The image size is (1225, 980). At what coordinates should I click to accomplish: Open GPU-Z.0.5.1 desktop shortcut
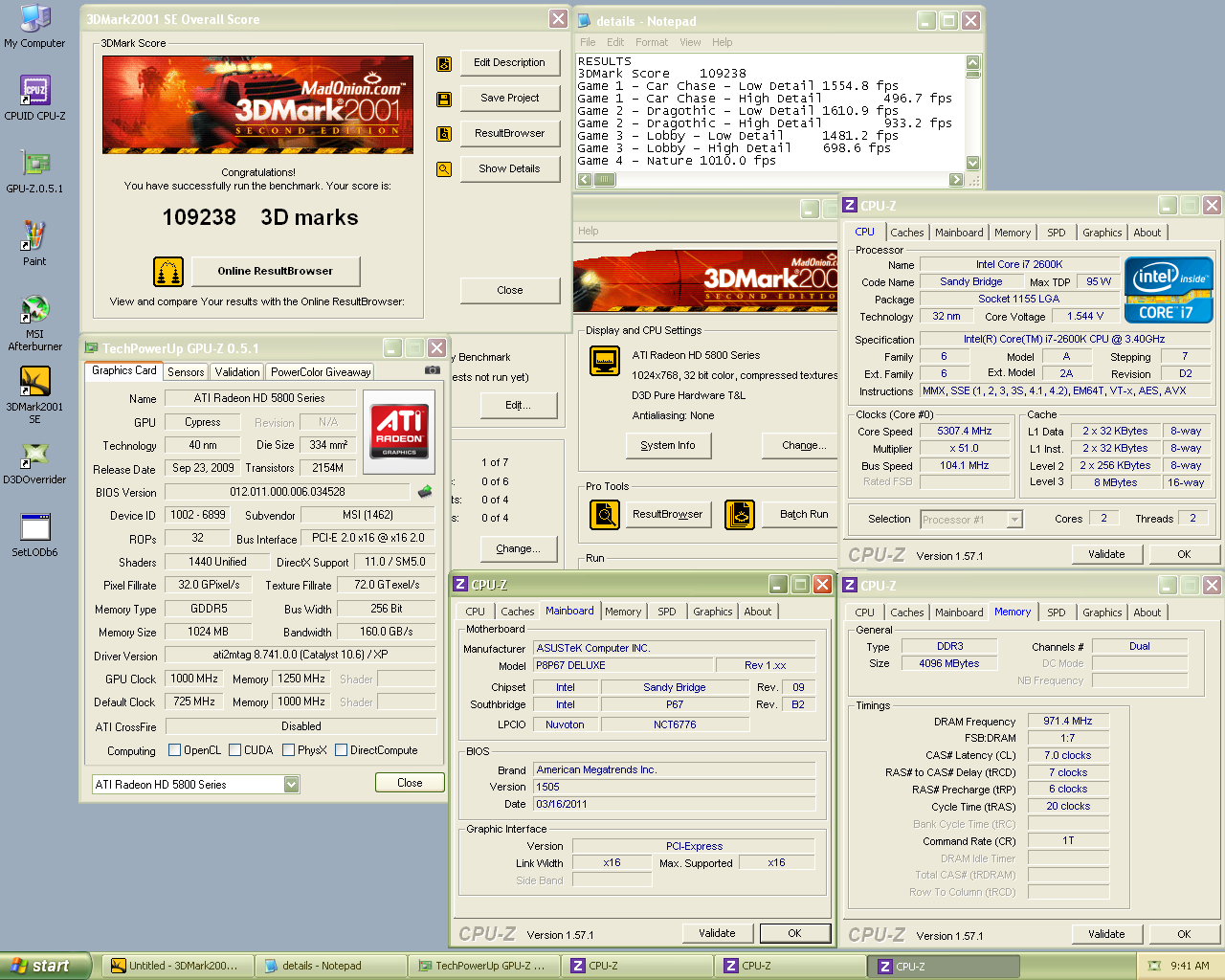[x=35, y=171]
